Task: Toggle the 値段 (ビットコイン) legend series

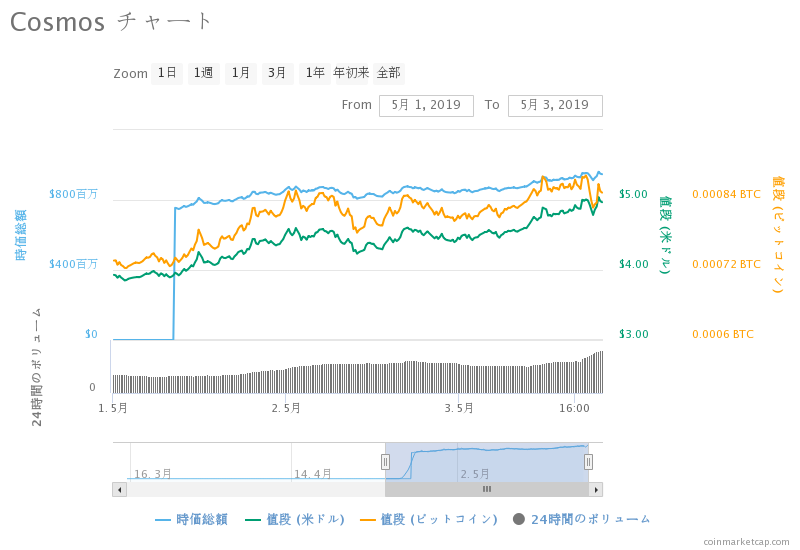Action: click(429, 519)
